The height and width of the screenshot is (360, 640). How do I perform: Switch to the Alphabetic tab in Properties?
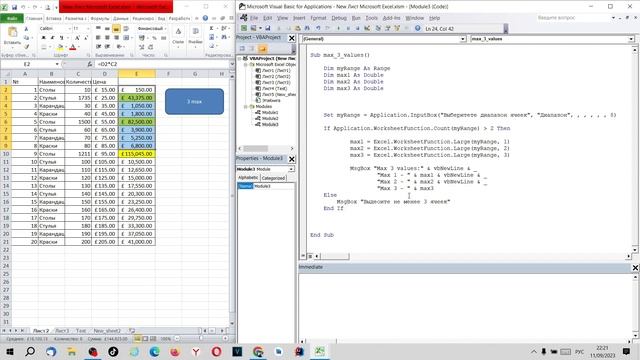(x=248, y=178)
